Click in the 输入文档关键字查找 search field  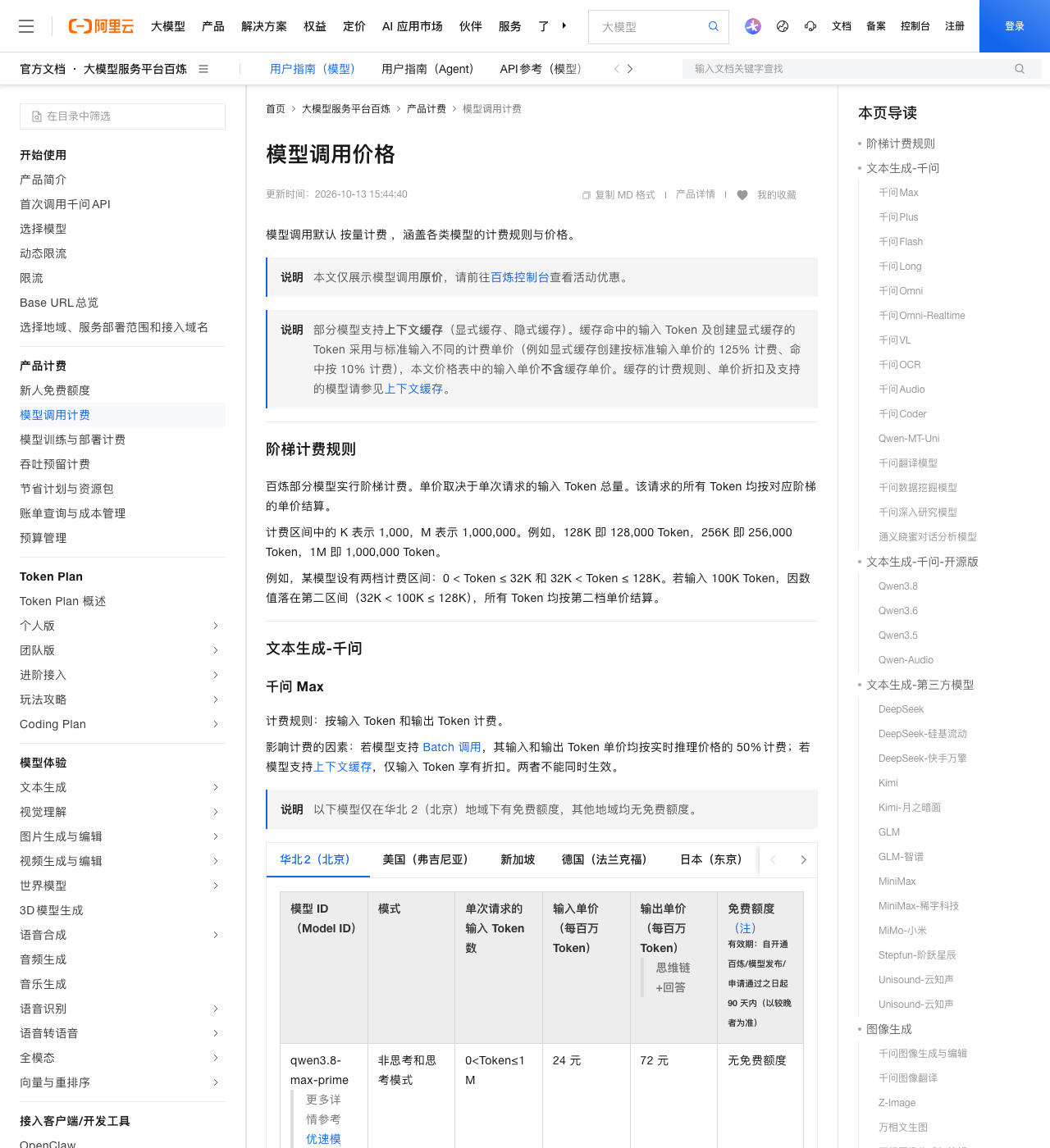[x=861, y=69]
